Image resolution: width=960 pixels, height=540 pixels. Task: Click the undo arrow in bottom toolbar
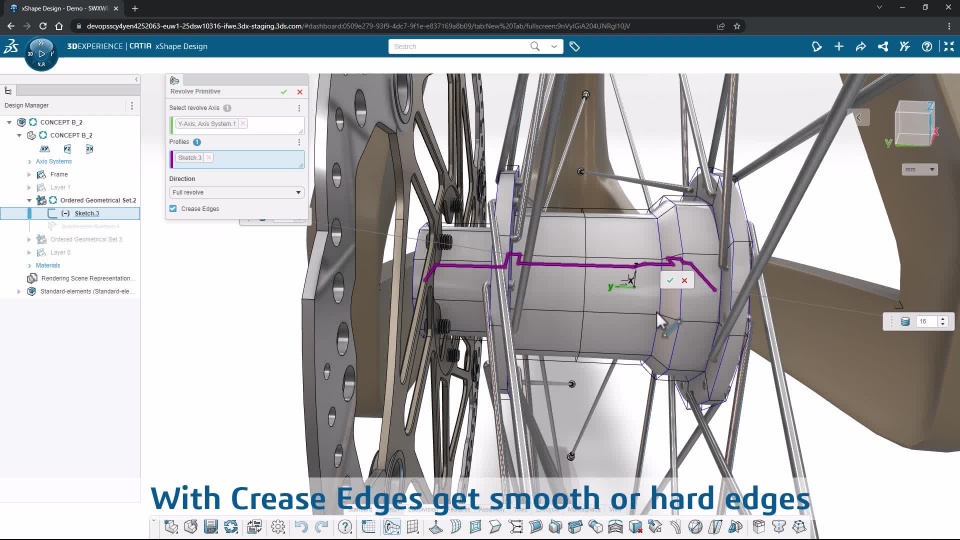[x=301, y=527]
